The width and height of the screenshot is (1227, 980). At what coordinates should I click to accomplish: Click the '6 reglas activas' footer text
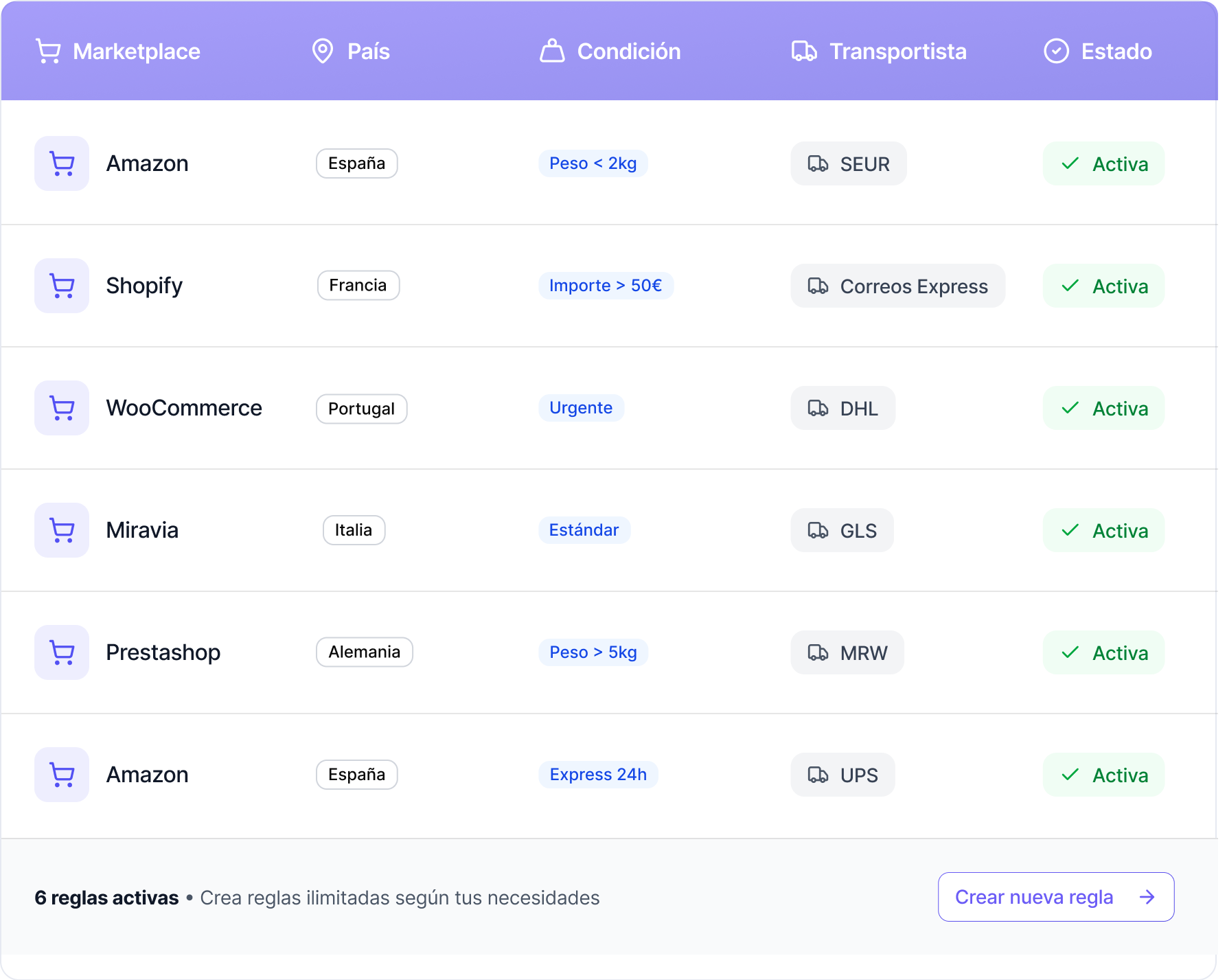(106, 898)
